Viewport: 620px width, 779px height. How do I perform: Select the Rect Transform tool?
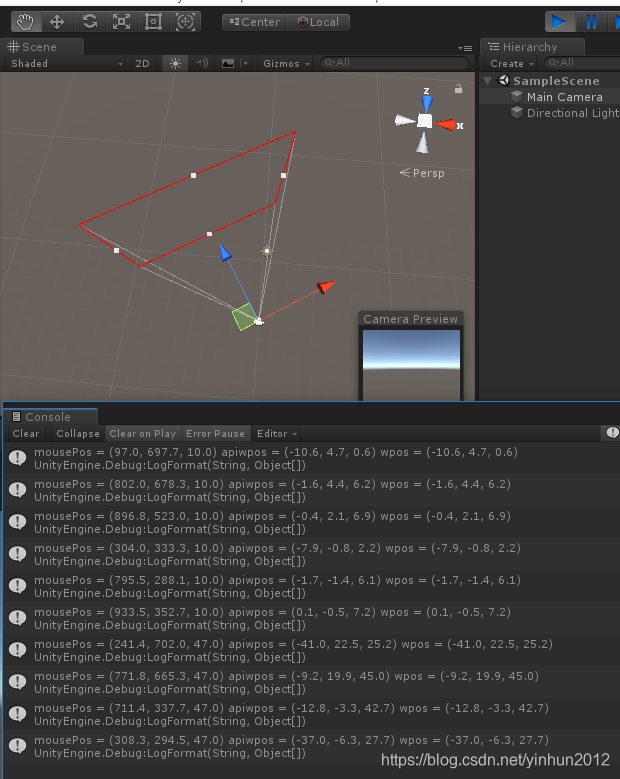[x=153, y=22]
